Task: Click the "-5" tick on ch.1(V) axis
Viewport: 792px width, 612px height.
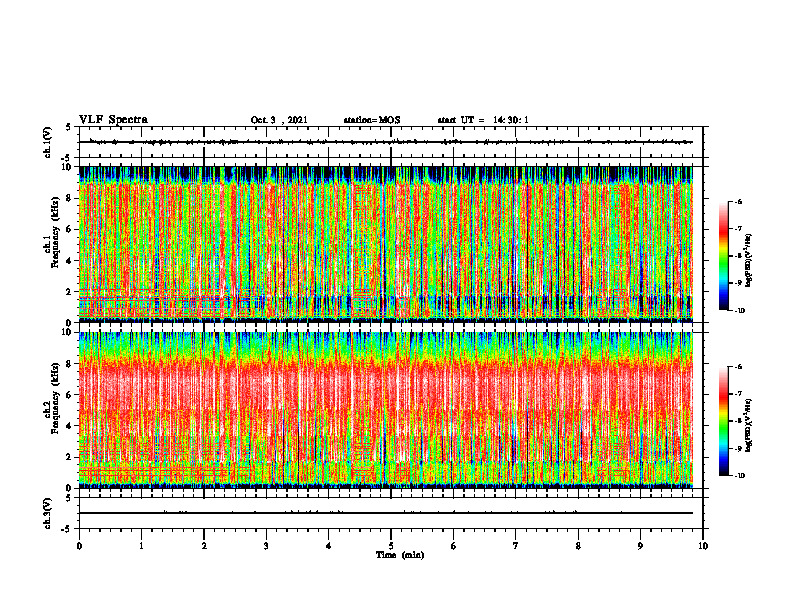Action: point(67,159)
